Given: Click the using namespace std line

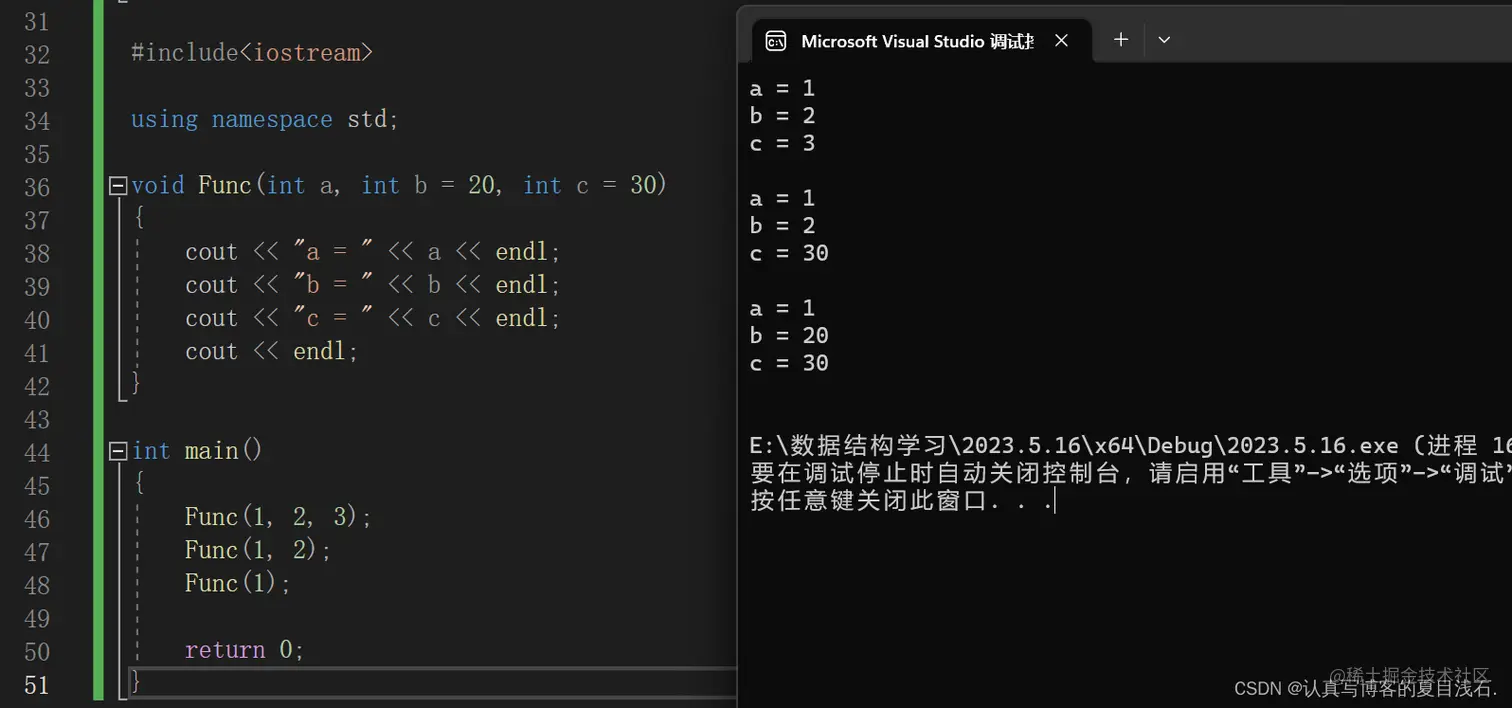Looking at the screenshot, I should click(265, 120).
